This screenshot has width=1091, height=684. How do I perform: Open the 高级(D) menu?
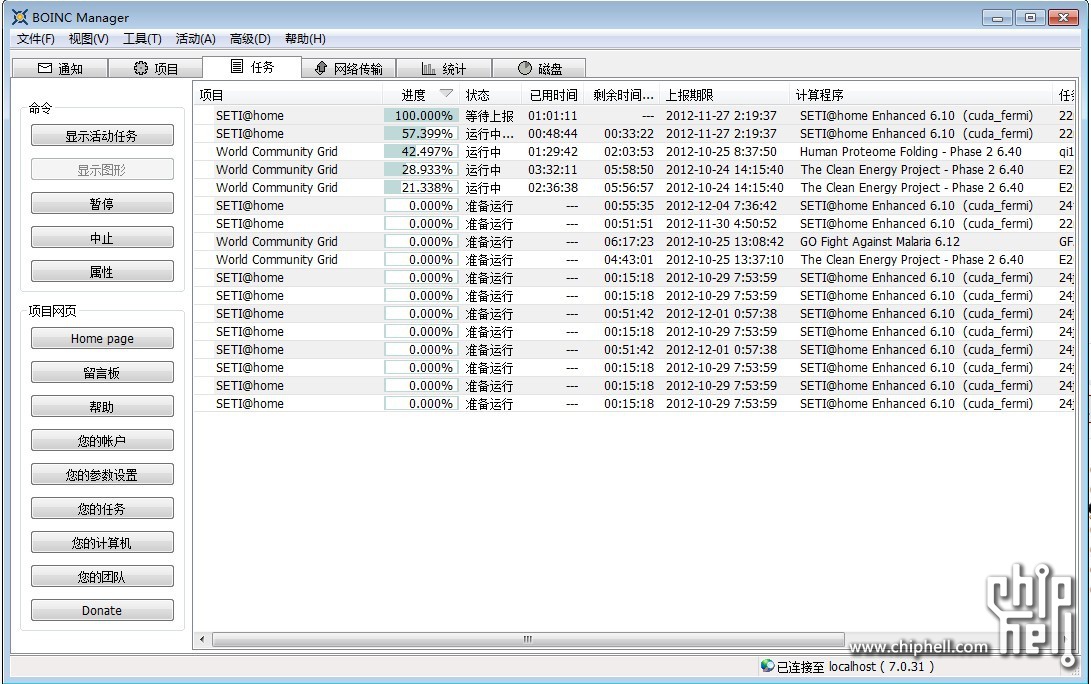(x=250, y=39)
